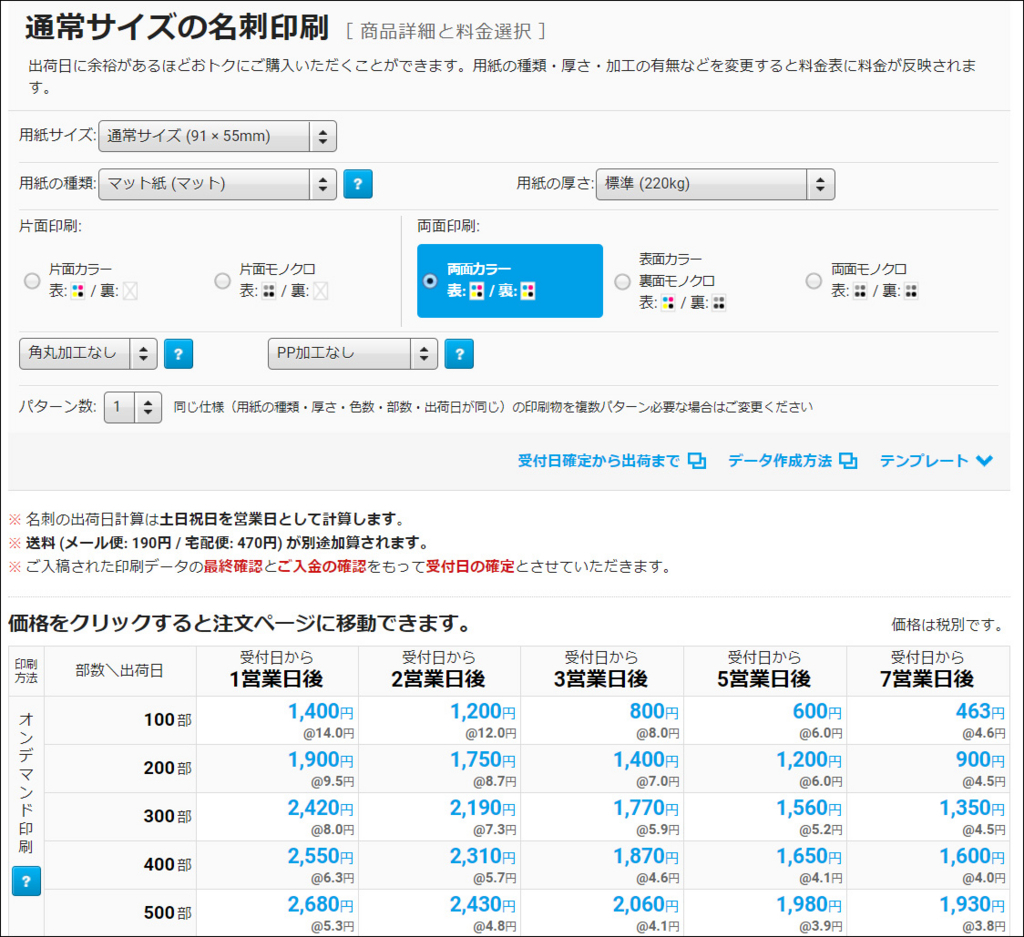Click external window icon after データ作成方法
The width and height of the screenshot is (1024, 937).
[848, 461]
